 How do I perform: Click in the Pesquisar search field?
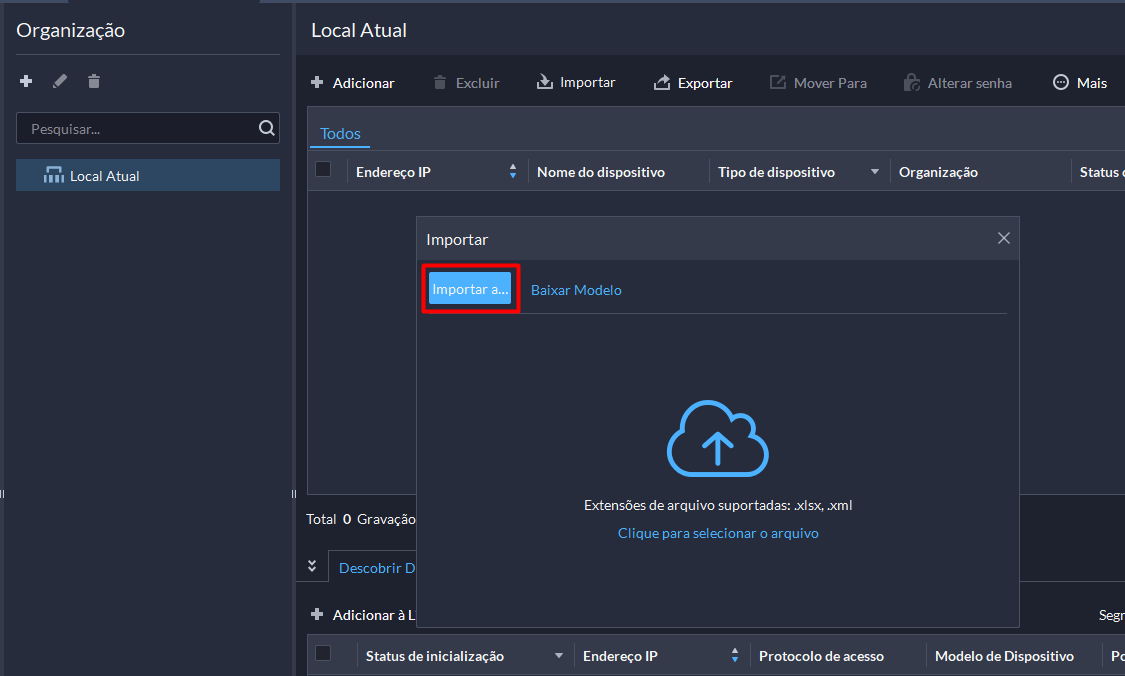tap(135, 129)
